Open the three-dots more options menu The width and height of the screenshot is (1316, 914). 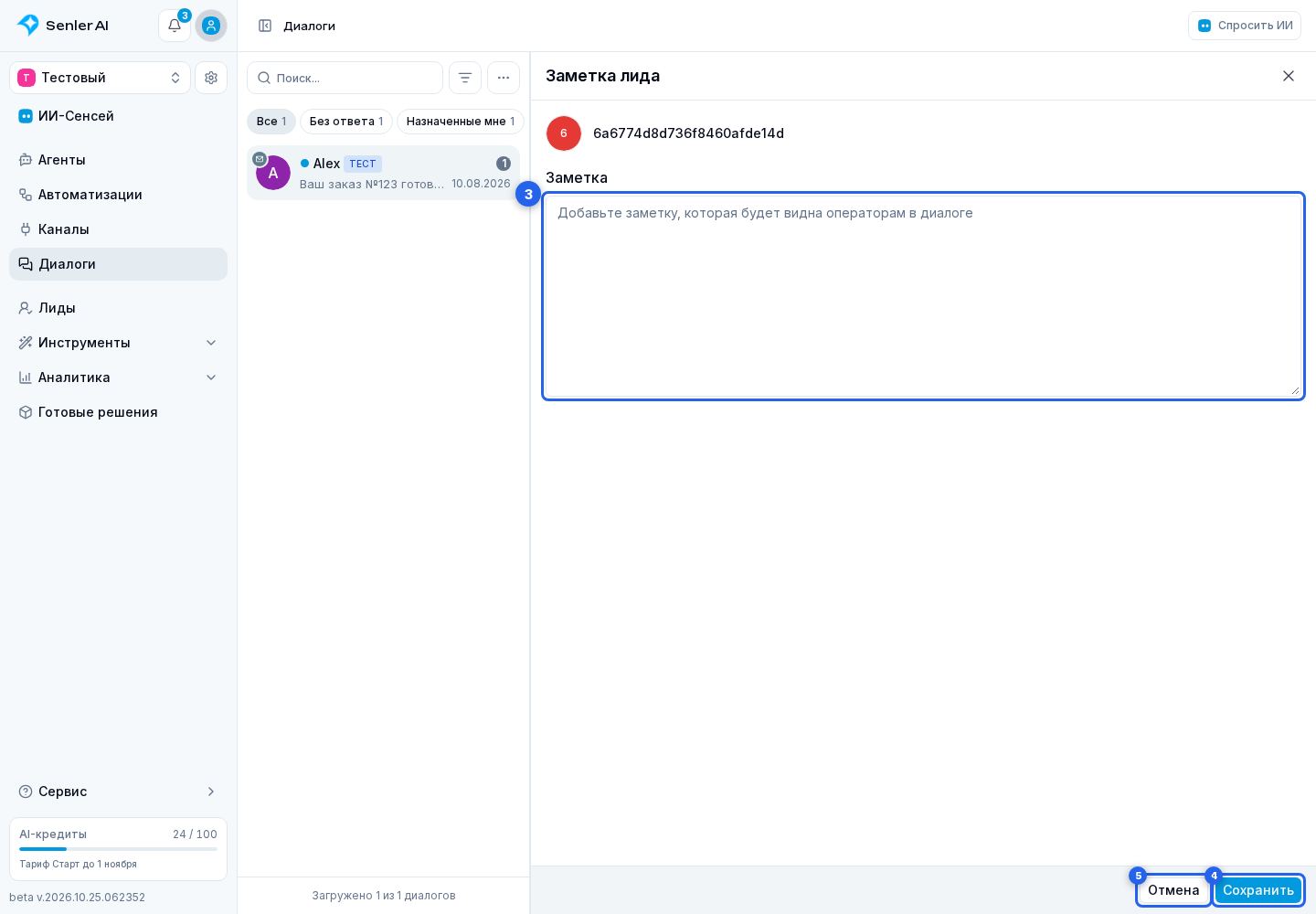click(504, 78)
